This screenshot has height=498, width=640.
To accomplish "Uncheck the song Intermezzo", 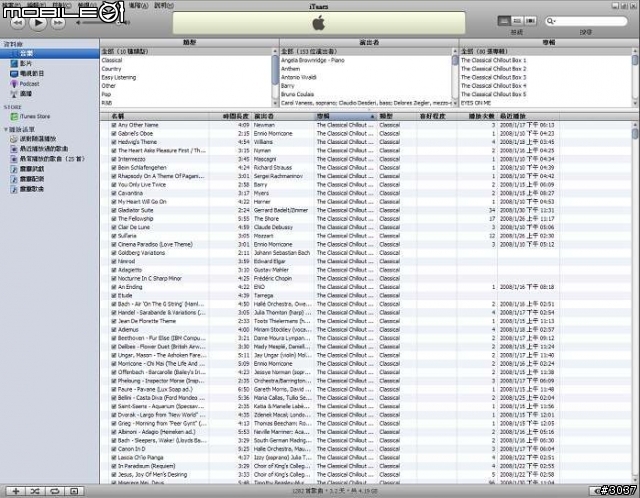I will click(114, 159).
